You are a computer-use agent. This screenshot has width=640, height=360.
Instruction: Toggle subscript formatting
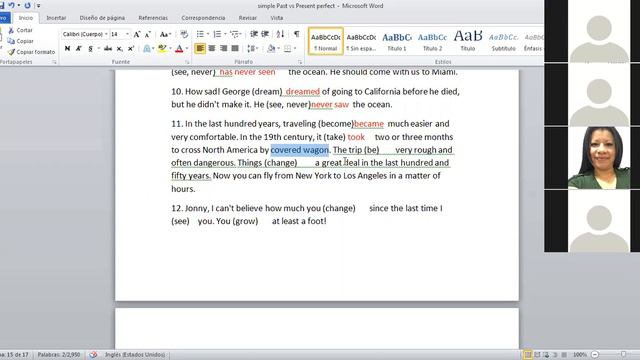(x=120, y=49)
